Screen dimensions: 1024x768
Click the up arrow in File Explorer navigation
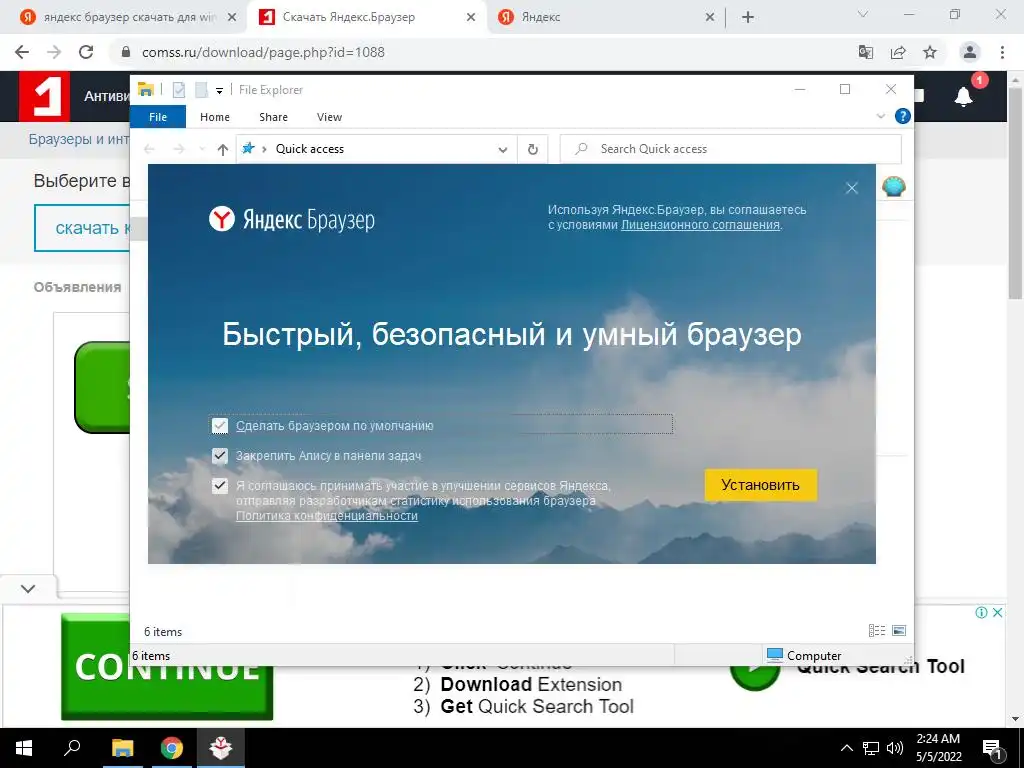[x=223, y=150]
